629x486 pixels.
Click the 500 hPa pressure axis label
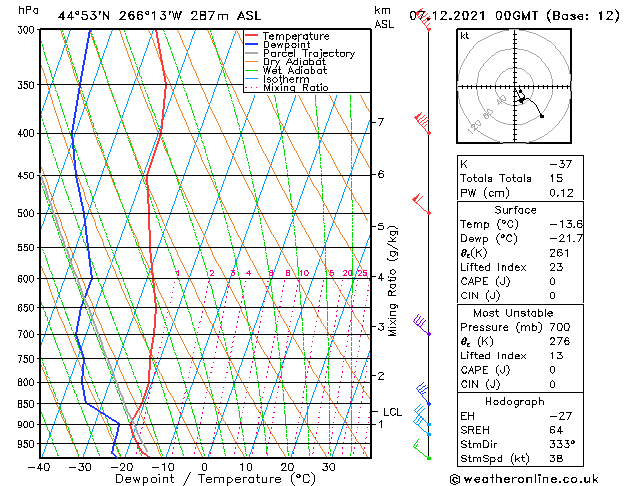coord(27,213)
